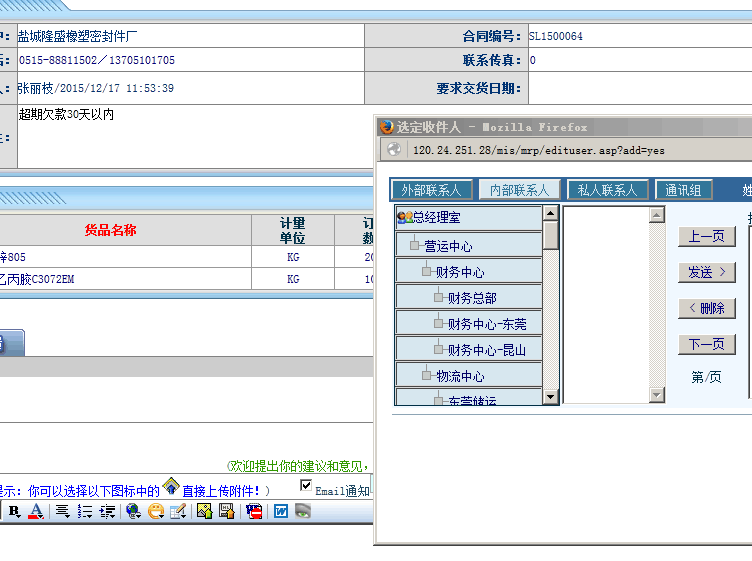Viewport: 752px width, 561px height.
Task: Click the insert image icon
Action: click(x=204, y=511)
